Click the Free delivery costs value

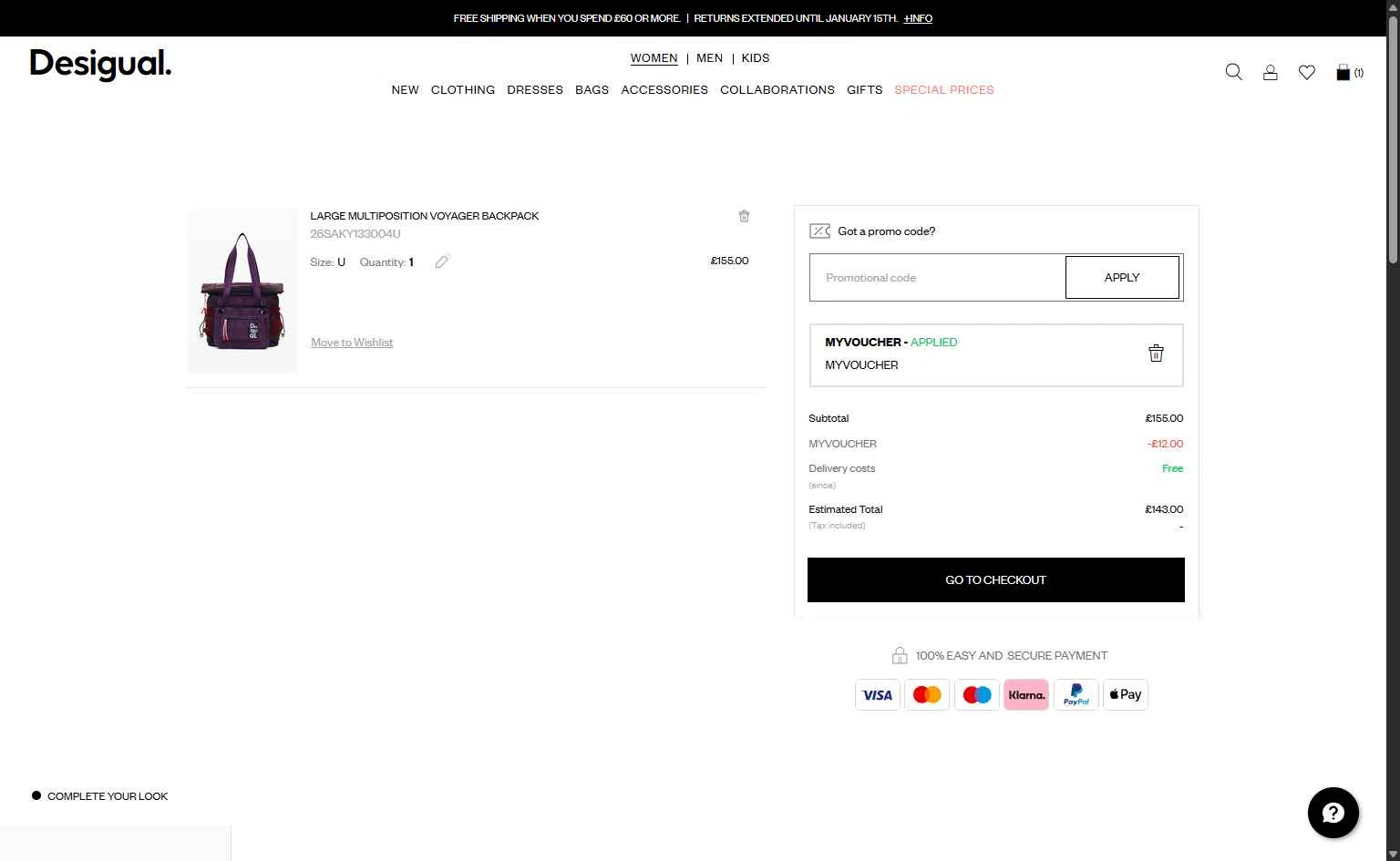pyautogui.click(x=1173, y=468)
